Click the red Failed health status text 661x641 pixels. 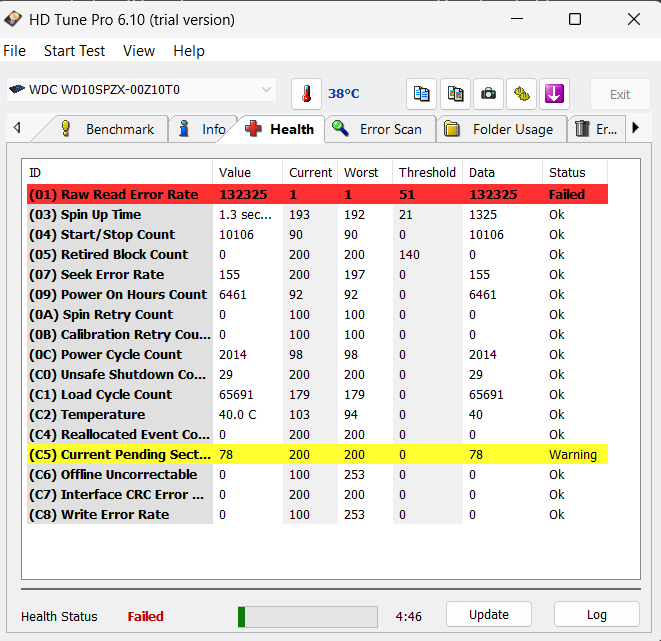tap(145, 617)
